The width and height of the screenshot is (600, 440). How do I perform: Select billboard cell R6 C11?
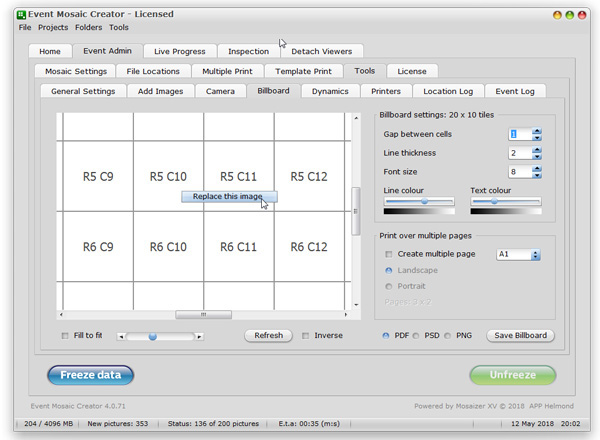pyautogui.click(x=238, y=247)
